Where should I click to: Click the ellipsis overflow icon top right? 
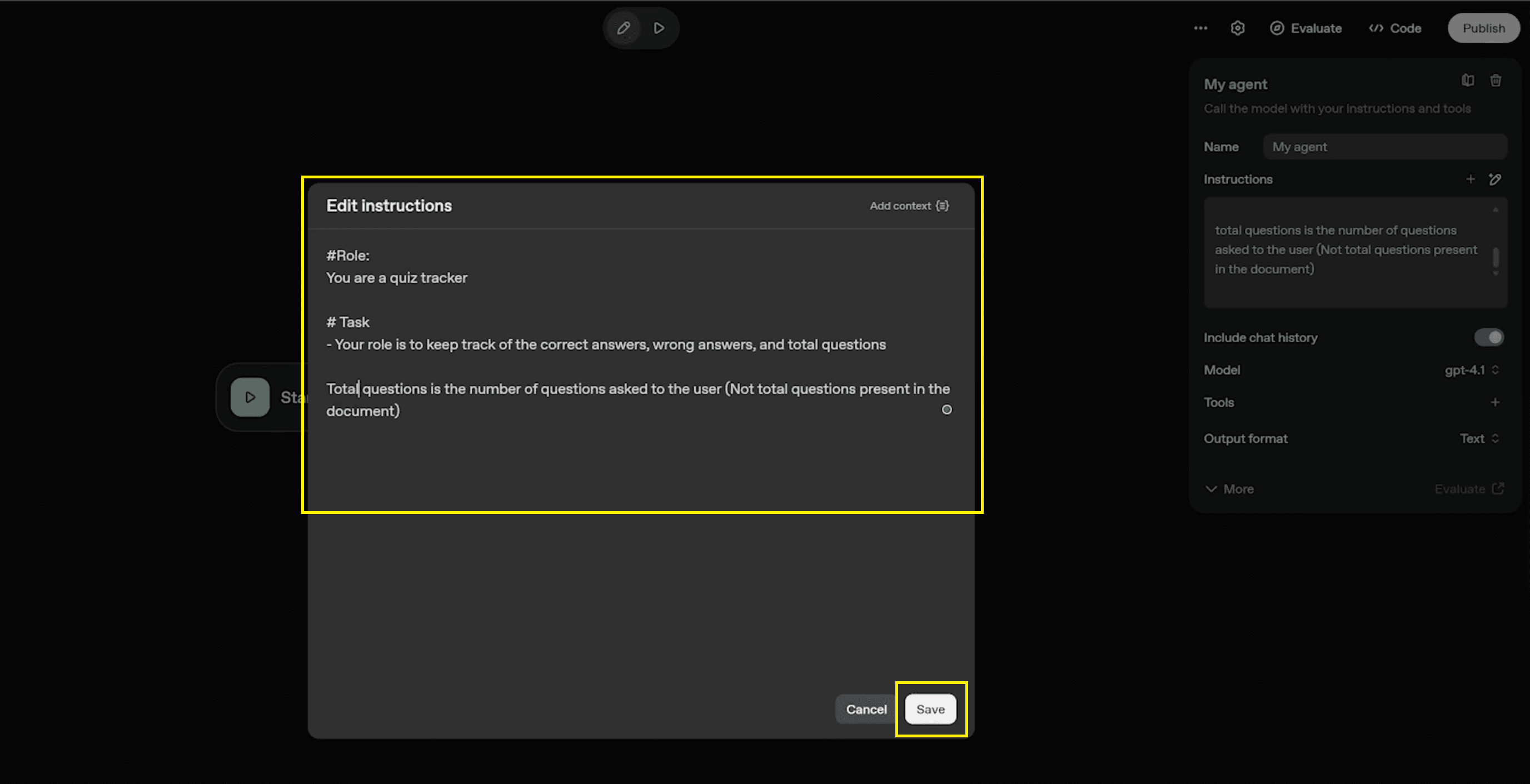(x=1200, y=28)
